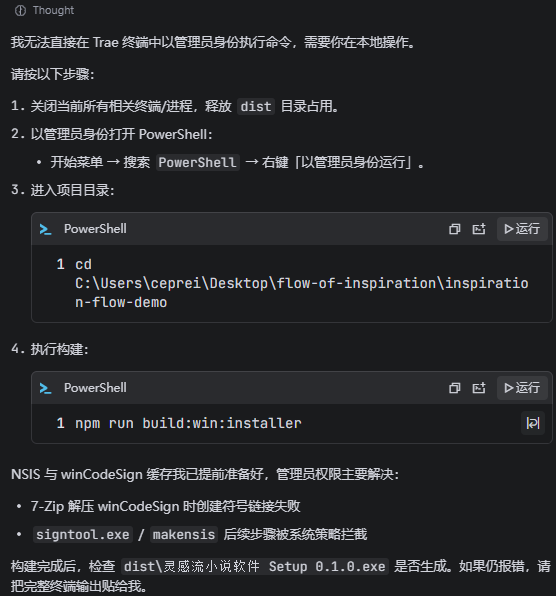Run the cd project directory command
The image size is (556, 596).
click(x=522, y=229)
